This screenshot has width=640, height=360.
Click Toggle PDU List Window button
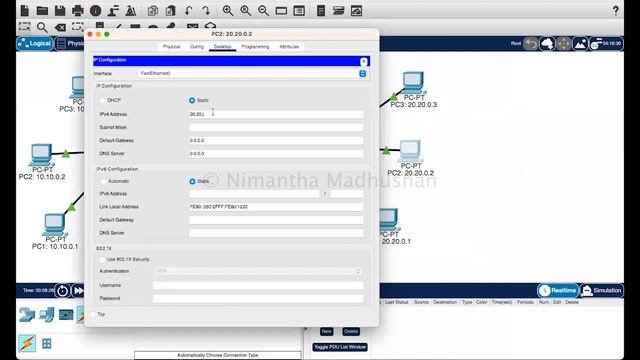coord(340,347)
